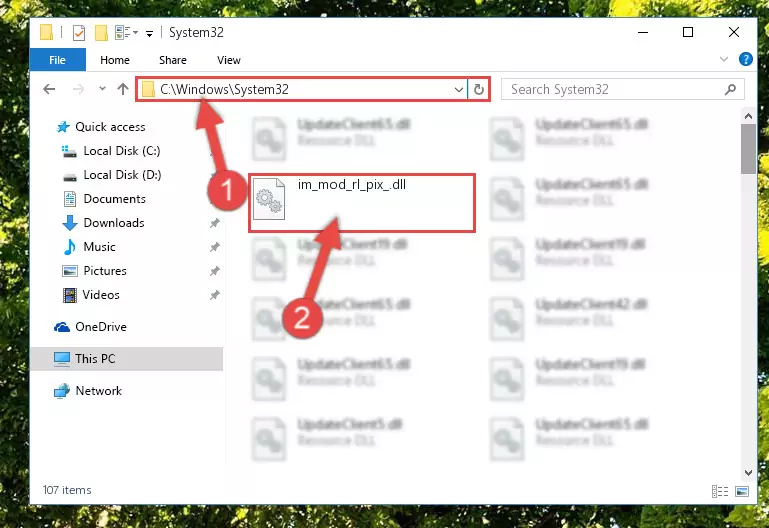Viewport: 769px width, 528px height.
Task: Click the im_mod_rl_pix_.dll file icon
Action: click(269, 200)
